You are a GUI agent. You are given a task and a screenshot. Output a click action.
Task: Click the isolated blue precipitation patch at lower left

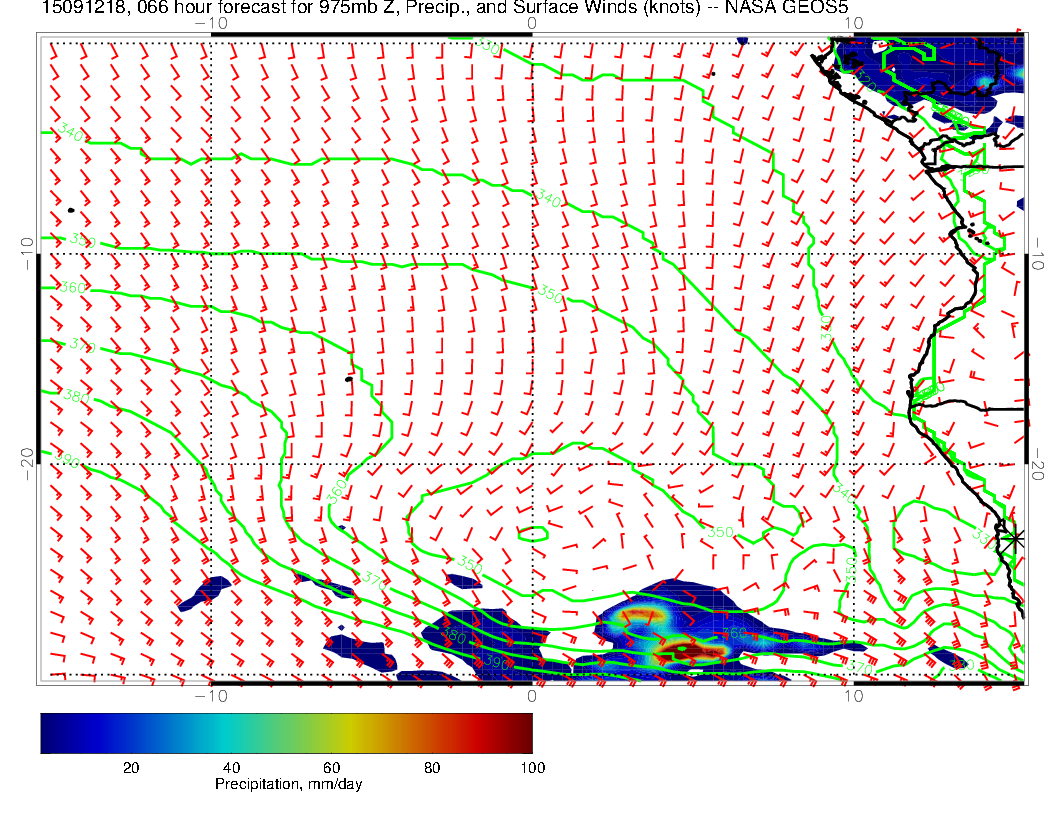pyautogui.click(x=205, y=592)
